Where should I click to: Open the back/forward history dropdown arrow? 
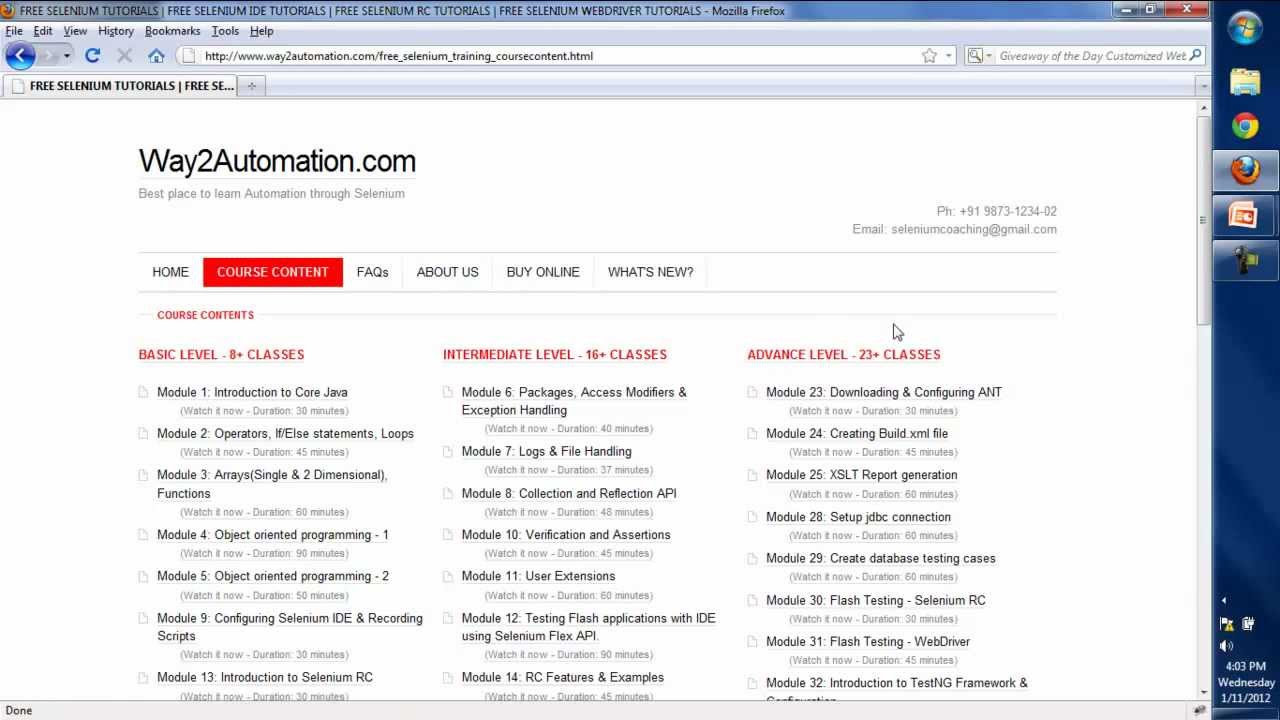click(x=67, y=56)
